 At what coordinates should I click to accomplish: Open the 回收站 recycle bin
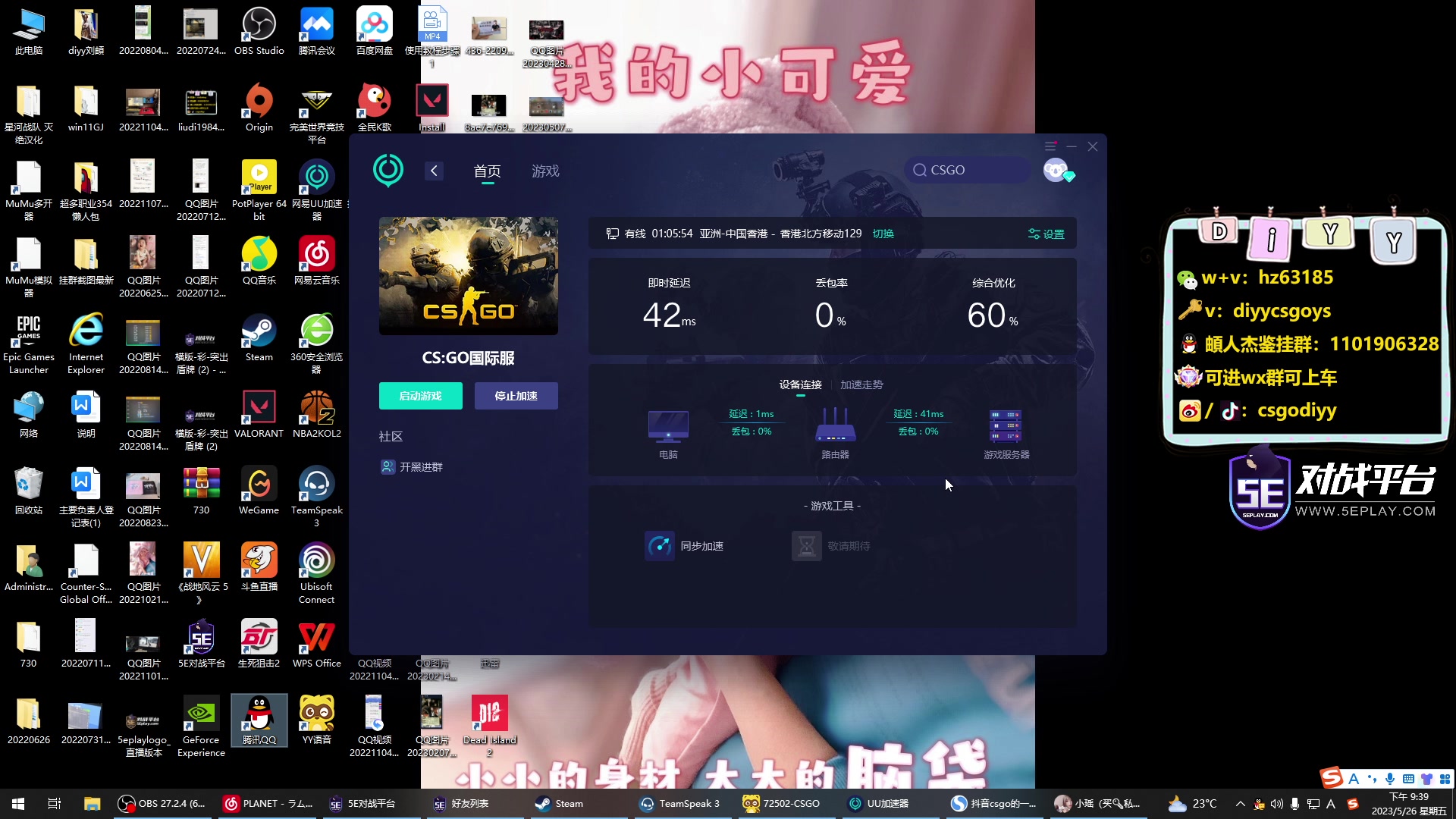click(x=28, y=491)
